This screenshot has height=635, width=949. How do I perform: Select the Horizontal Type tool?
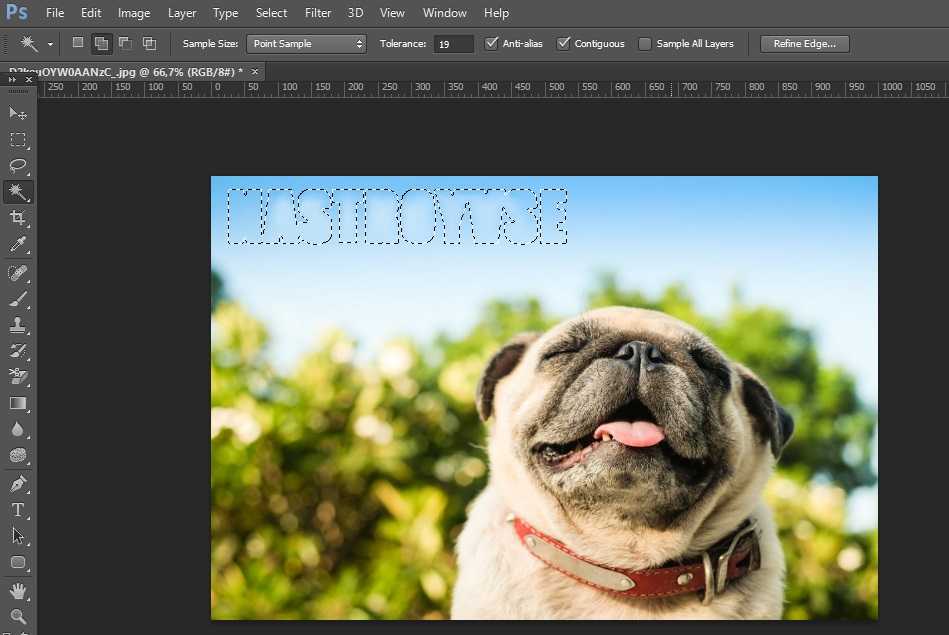(18, 509)
